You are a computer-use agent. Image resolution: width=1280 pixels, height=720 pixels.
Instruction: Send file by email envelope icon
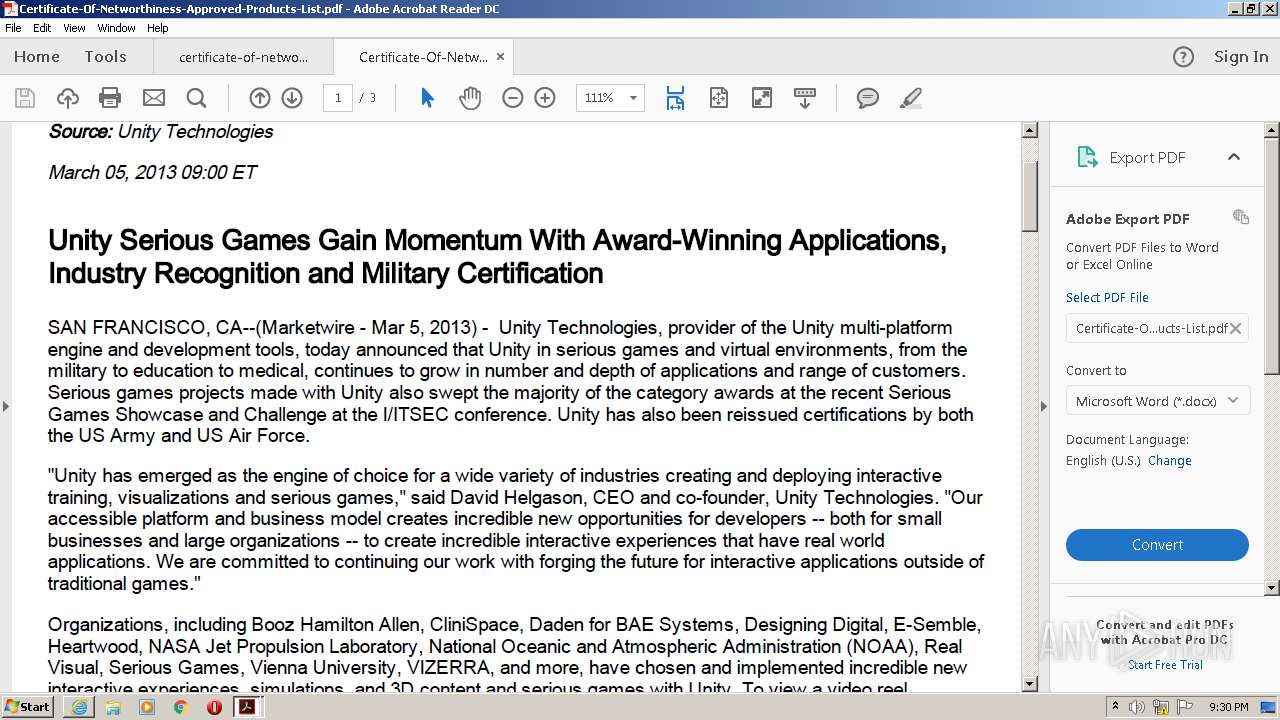(153, 98)
